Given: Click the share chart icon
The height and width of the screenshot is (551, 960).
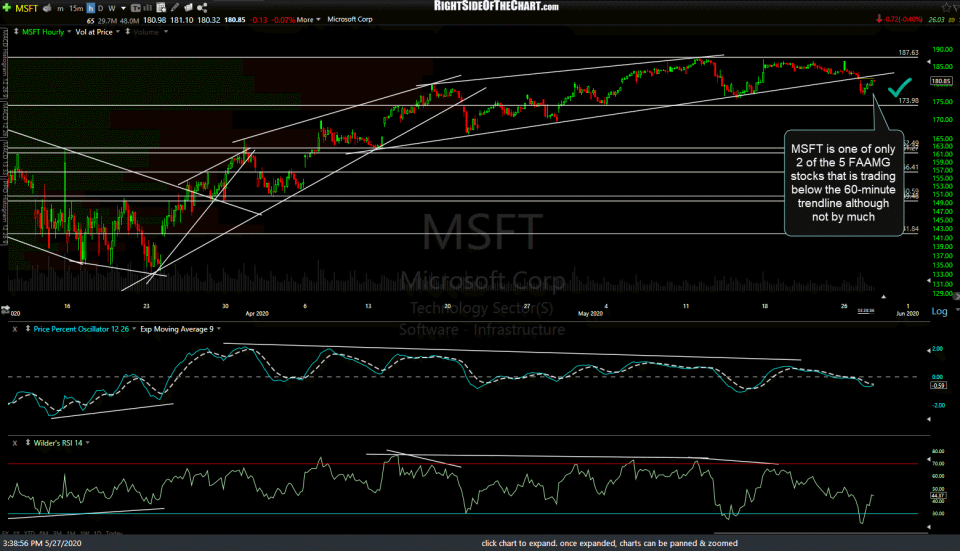Looking at the screenshot, I should pyautogui.click(x=202, y=7).
